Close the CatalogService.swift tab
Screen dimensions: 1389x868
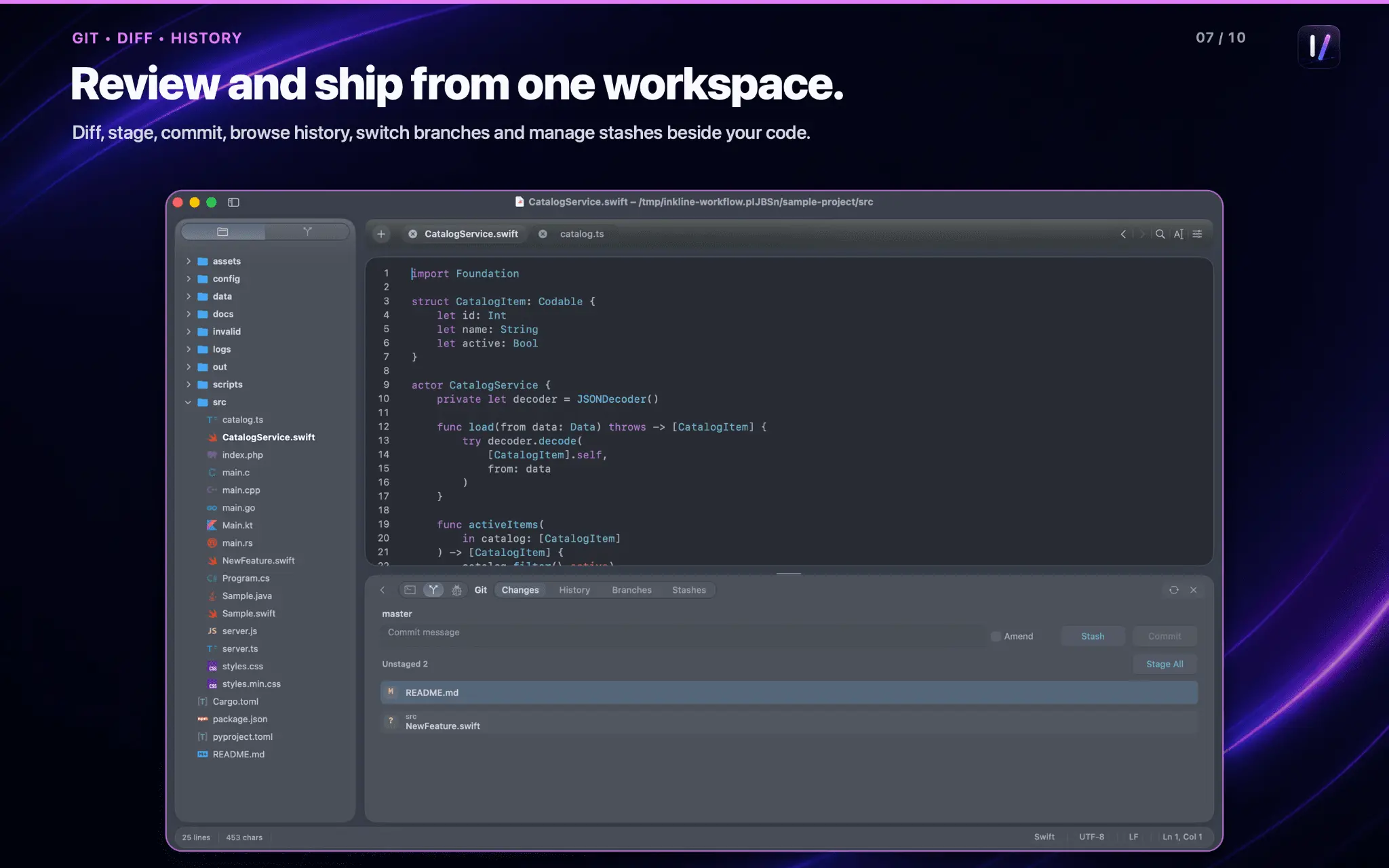(412, 234)
